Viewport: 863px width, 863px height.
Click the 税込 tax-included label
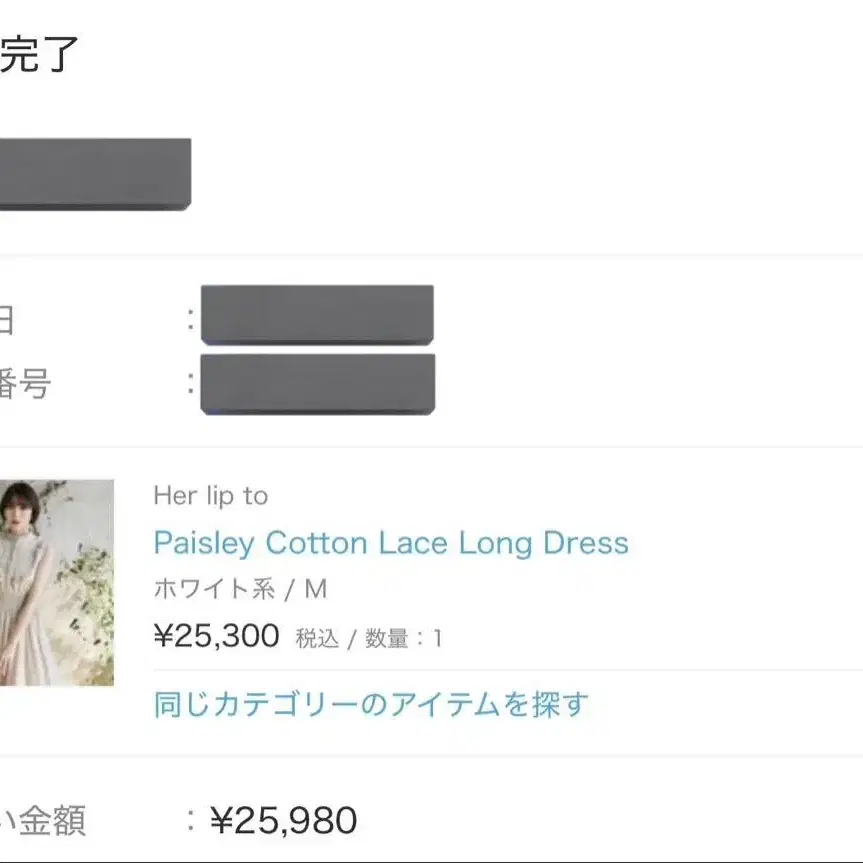tap(317, 638)
